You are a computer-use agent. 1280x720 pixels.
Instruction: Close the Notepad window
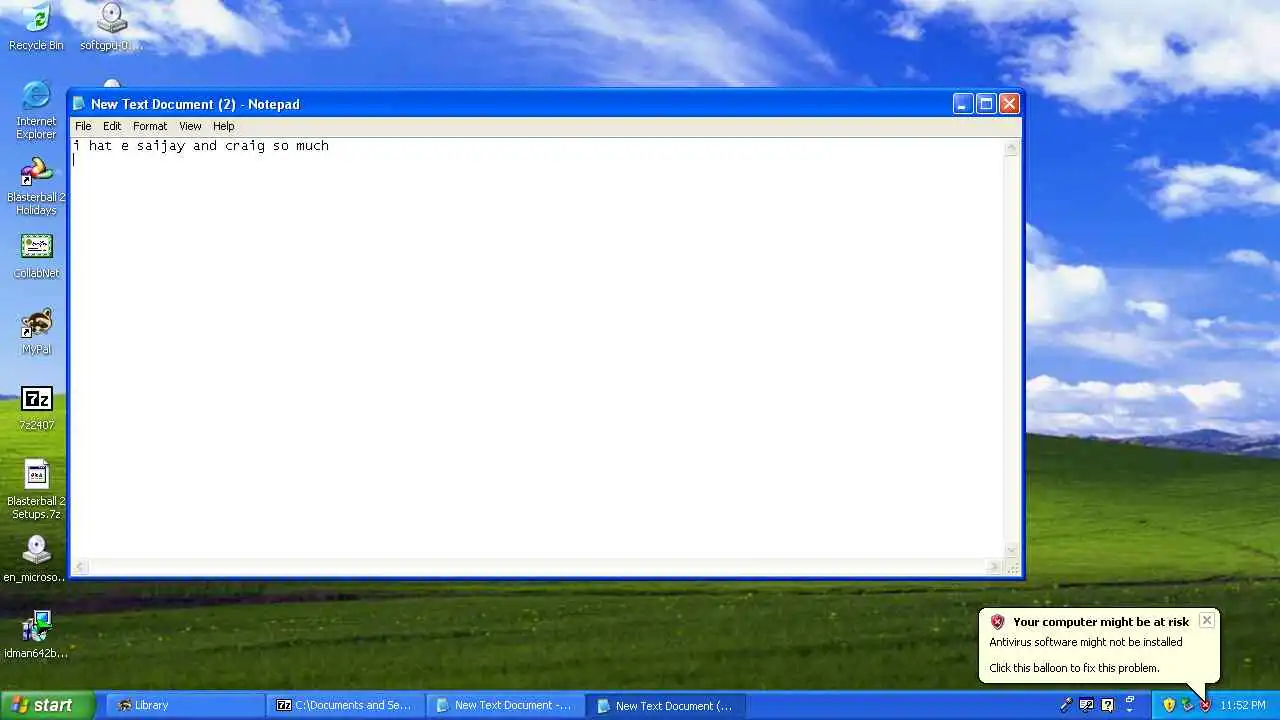[x=1009, y=104]
